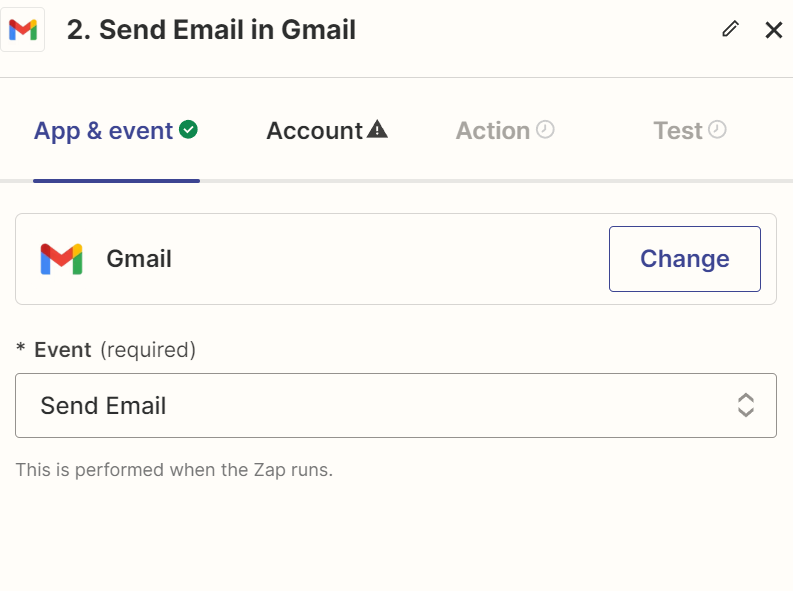Screen dimensions: 793x591
Task: Click the 'This is performed when the Zap runs' text
Action: [174, 469]
